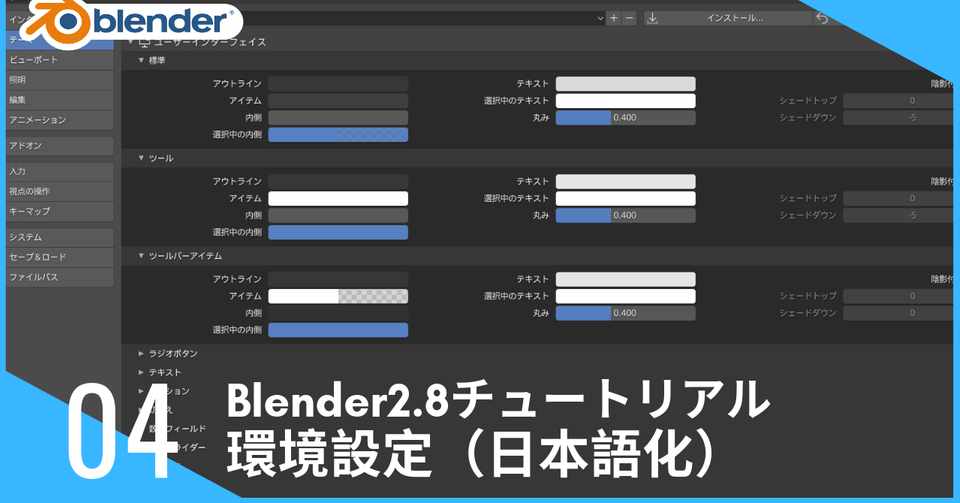The height and width of the screenshot is (503, 960).
Task: Pick ツール アウトライン color swatch
Action: 338,182
